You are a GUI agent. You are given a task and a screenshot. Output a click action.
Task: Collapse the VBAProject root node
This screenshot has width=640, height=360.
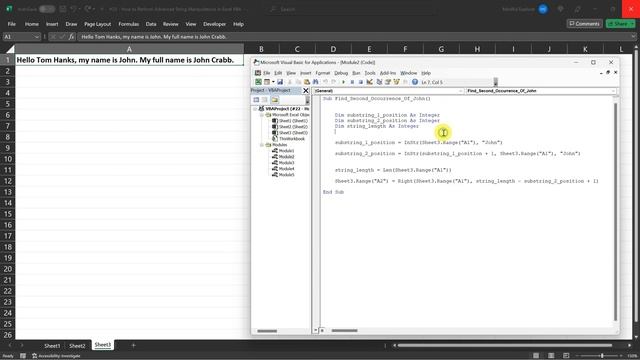click(x=255, y=109)
